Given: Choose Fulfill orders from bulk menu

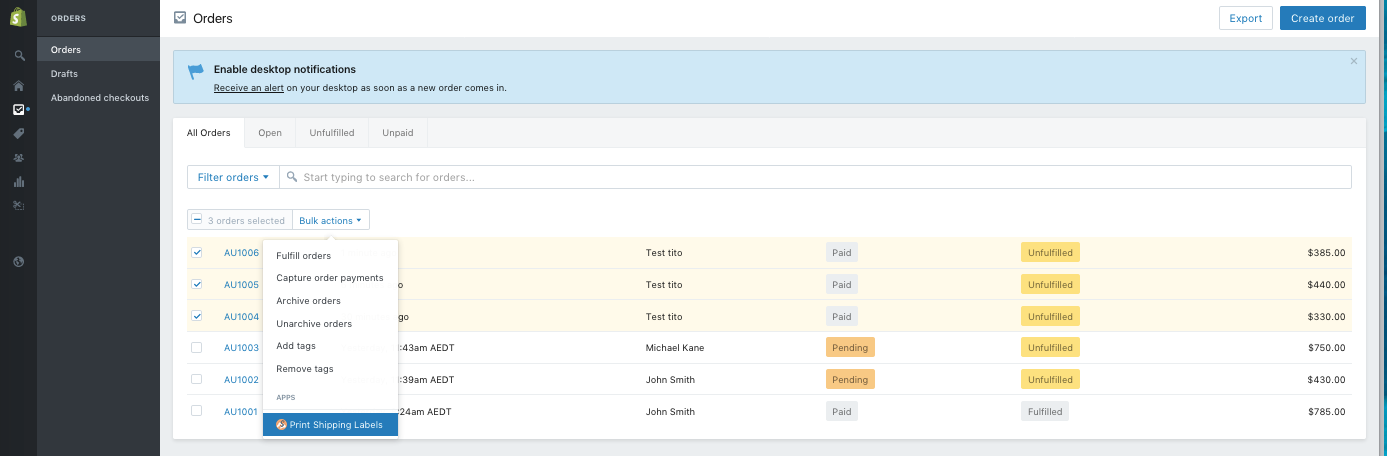Looking at the screenshot, I should [x=330, y=256].
